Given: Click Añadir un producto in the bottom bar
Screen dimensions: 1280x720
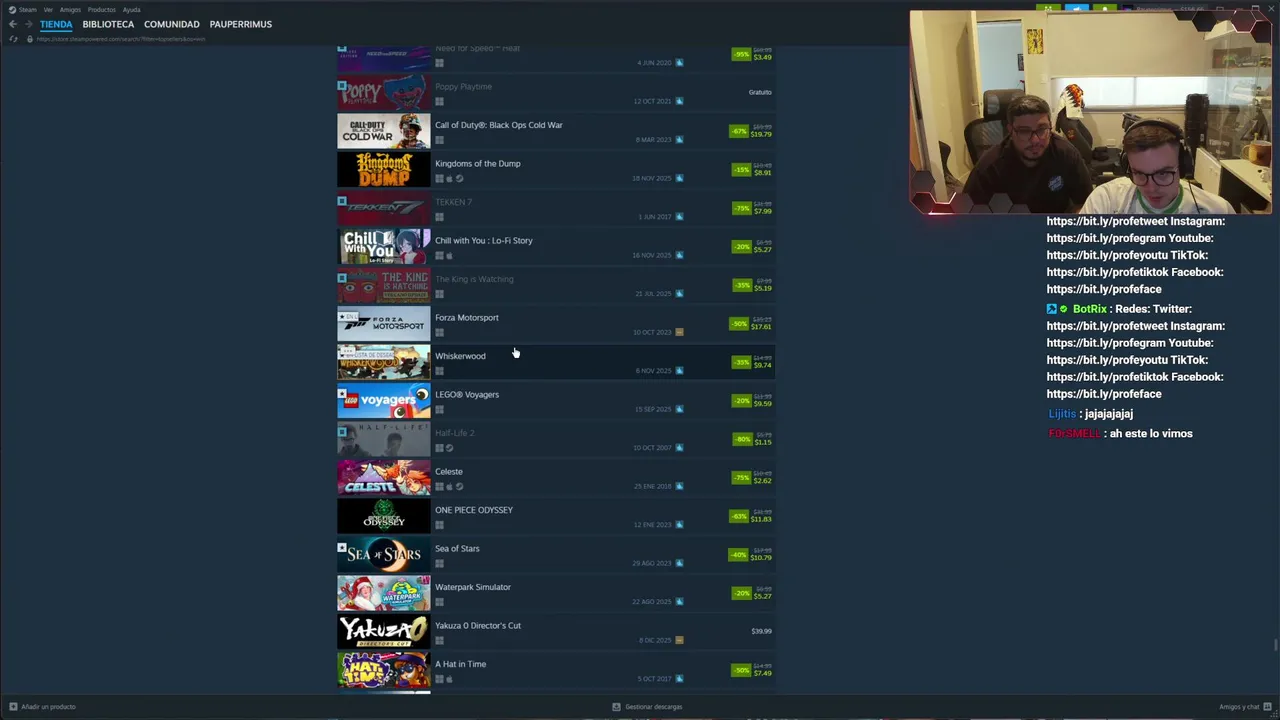Looking at the screenshot, I should pos(42,707).
